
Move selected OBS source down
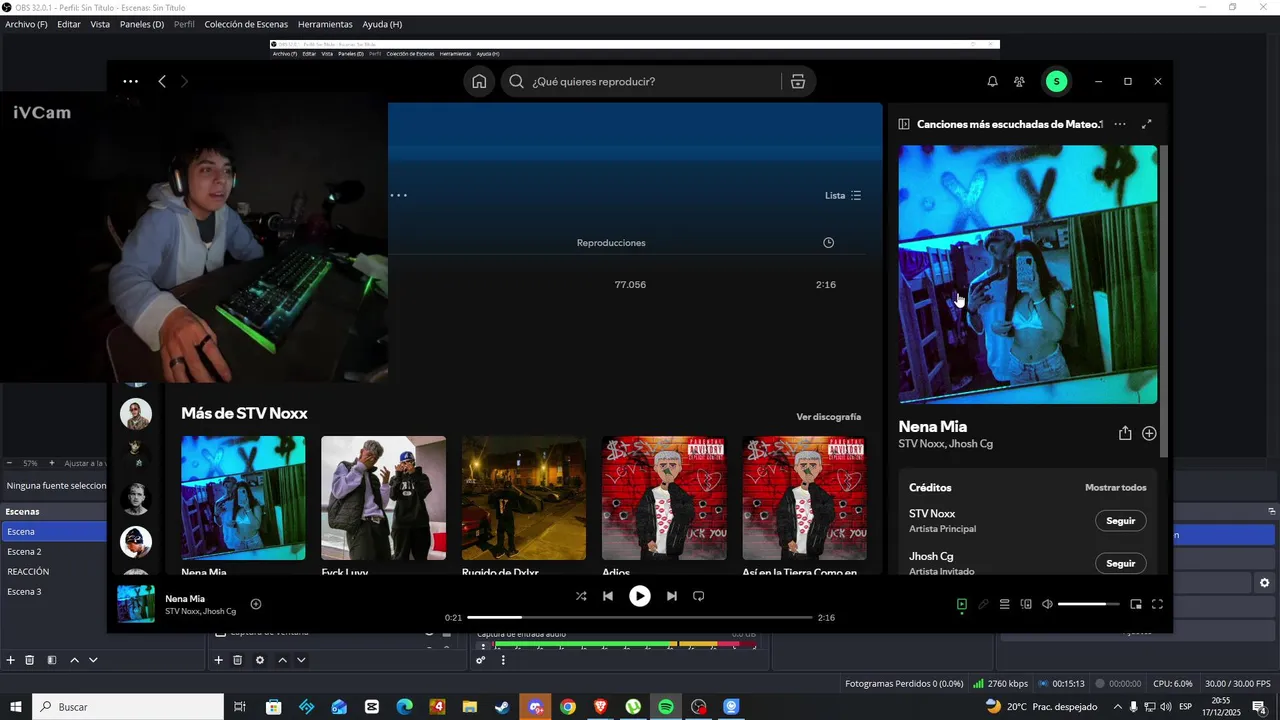click(x=301, y=660)
